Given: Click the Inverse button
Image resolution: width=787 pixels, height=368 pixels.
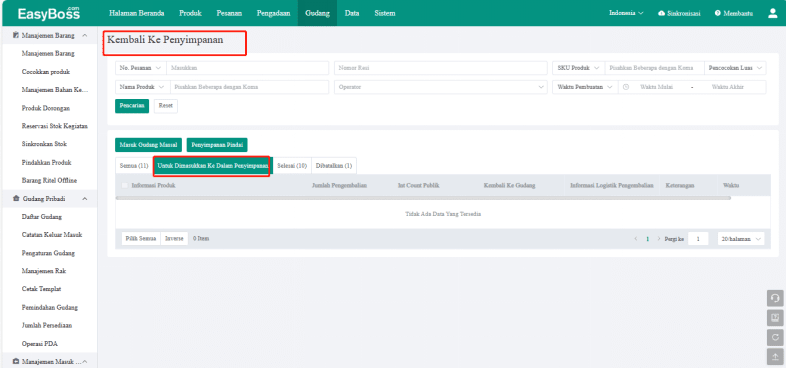Looking at the screenshot, I should (174, 239).
